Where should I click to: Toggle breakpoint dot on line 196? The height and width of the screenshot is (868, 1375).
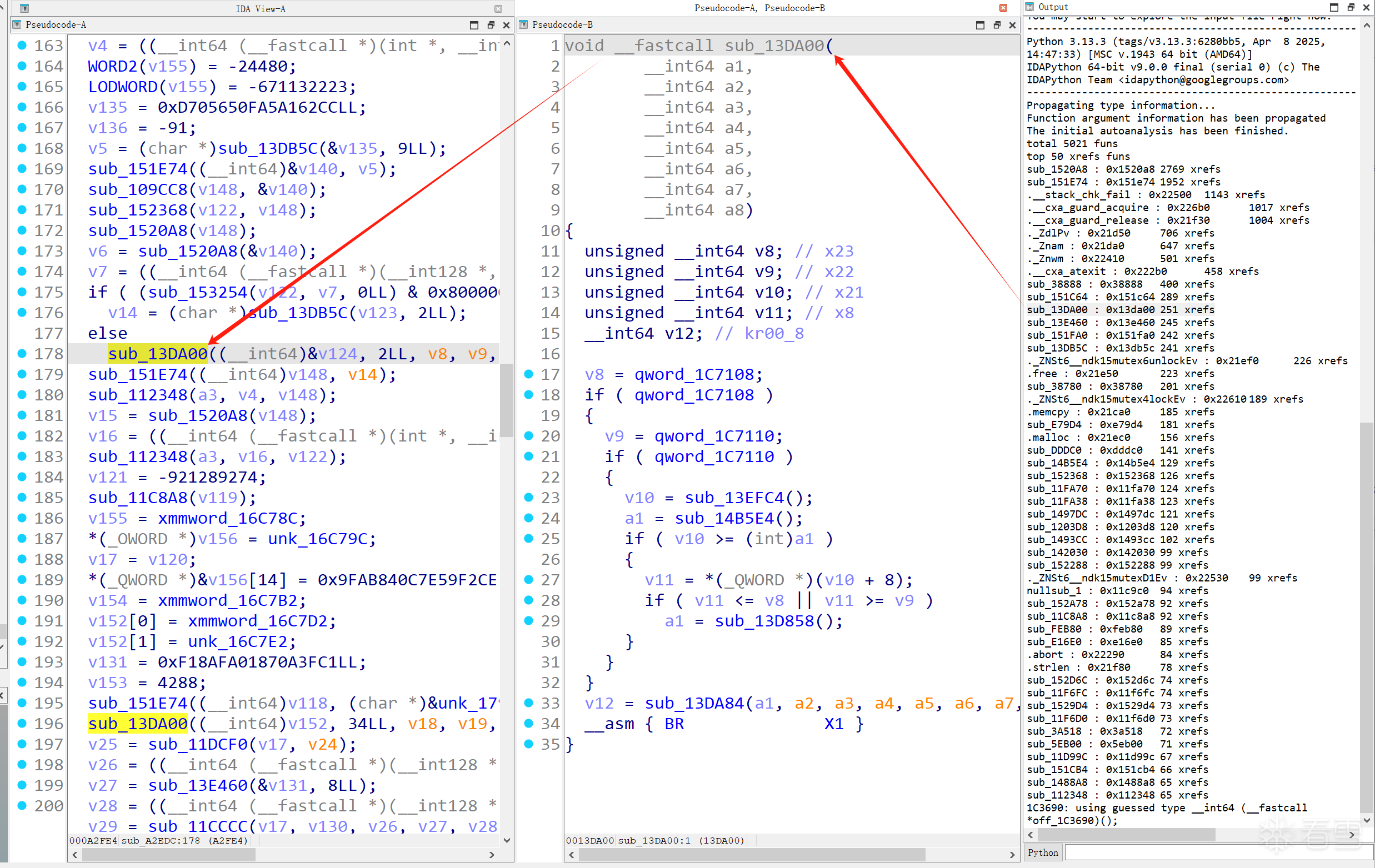[22, 723]
